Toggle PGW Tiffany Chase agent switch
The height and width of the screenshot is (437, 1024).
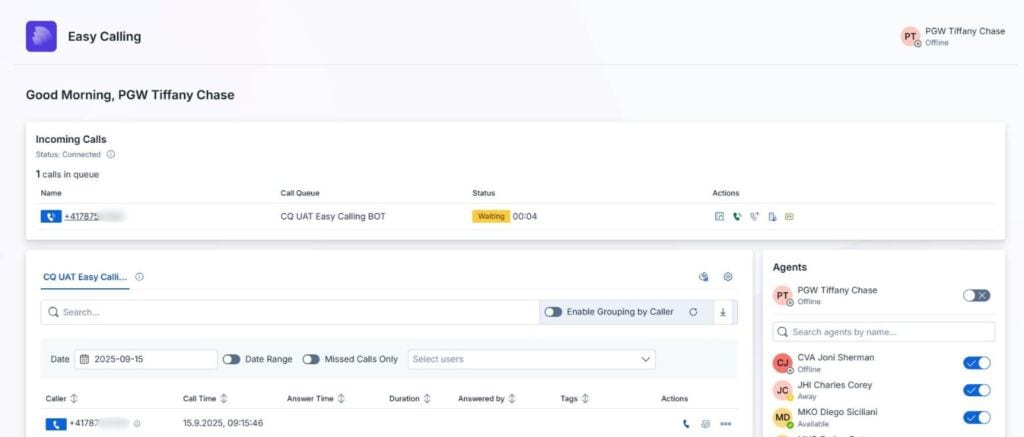tap(976, 295)
